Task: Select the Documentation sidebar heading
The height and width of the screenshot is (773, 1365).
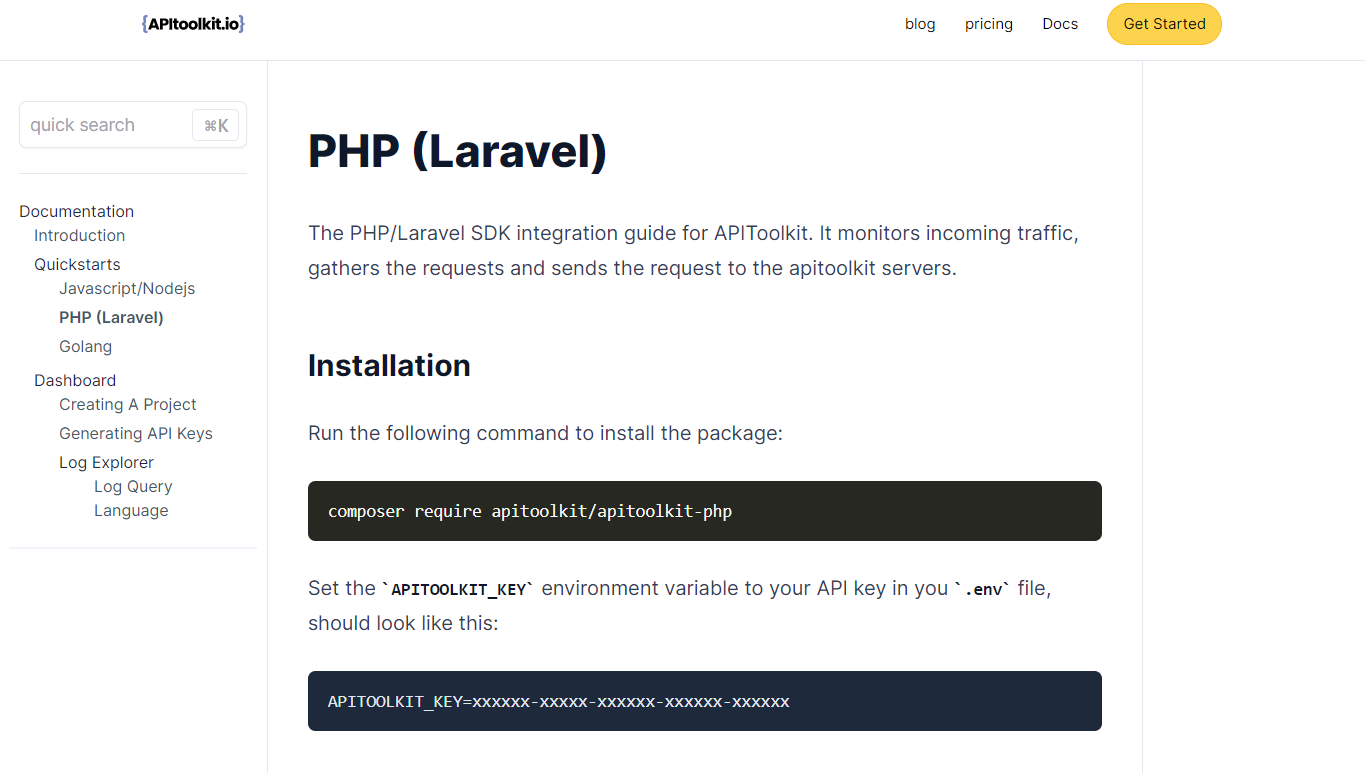Action: [76, 211]
